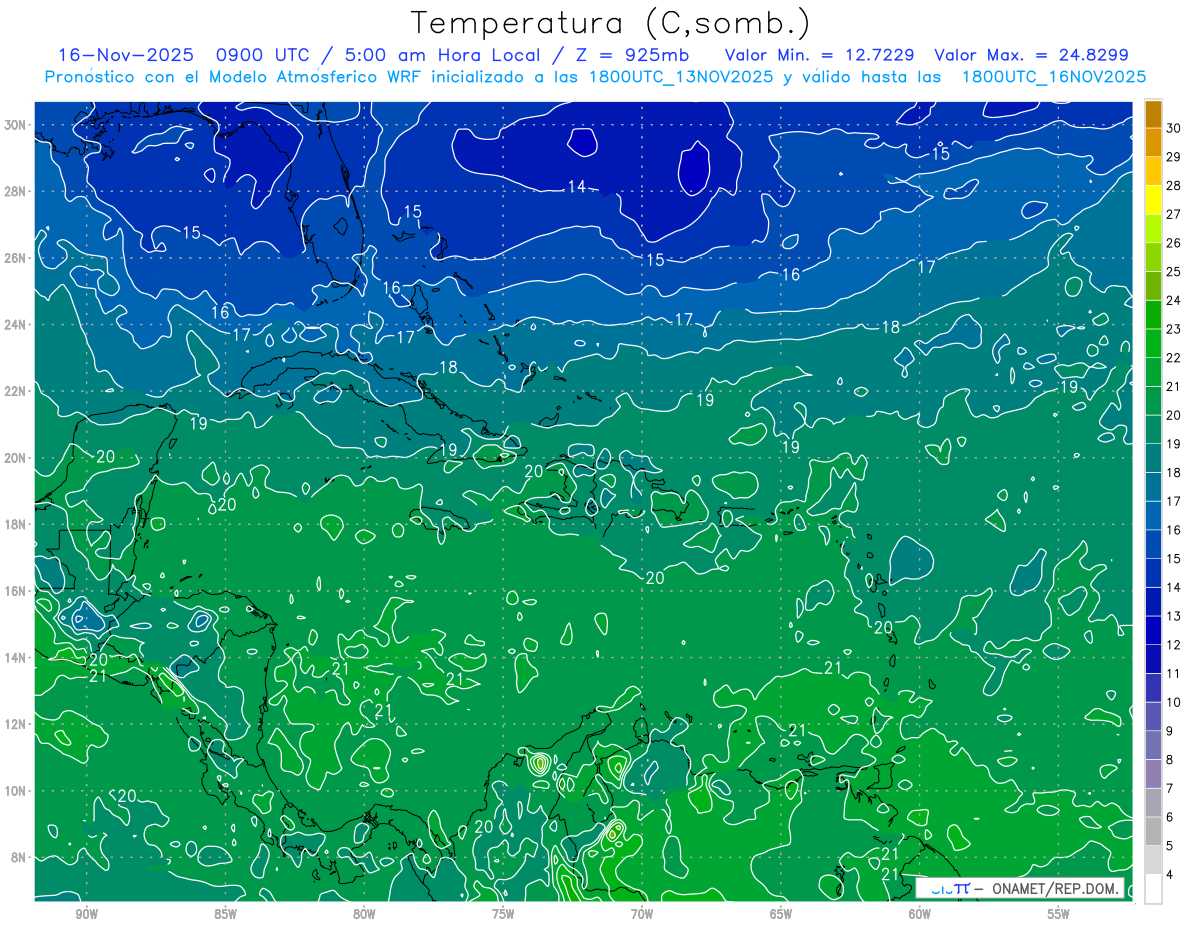Click the 26N latitude axis label
1200x927 pixels.
[15, 258]
